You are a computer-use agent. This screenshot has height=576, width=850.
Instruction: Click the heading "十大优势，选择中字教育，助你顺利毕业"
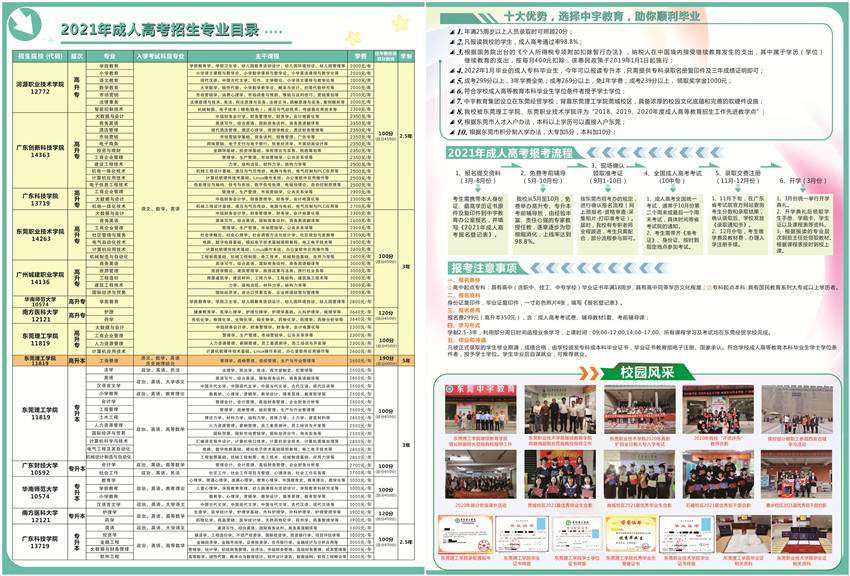click(601, 17)
